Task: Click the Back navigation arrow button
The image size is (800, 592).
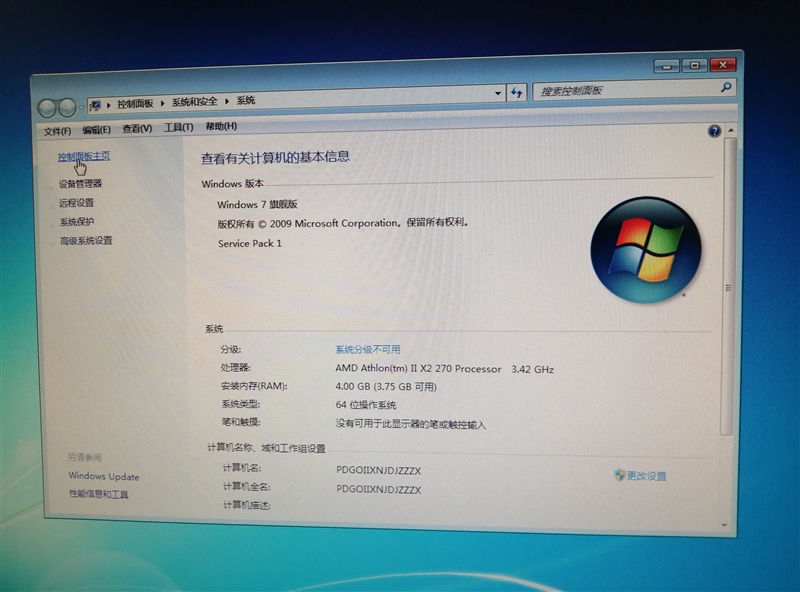Action: coord(47,108)
